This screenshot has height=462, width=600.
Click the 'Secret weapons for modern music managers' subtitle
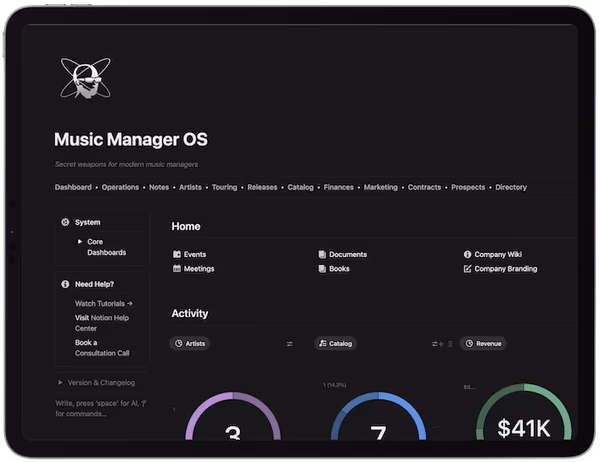126,164
